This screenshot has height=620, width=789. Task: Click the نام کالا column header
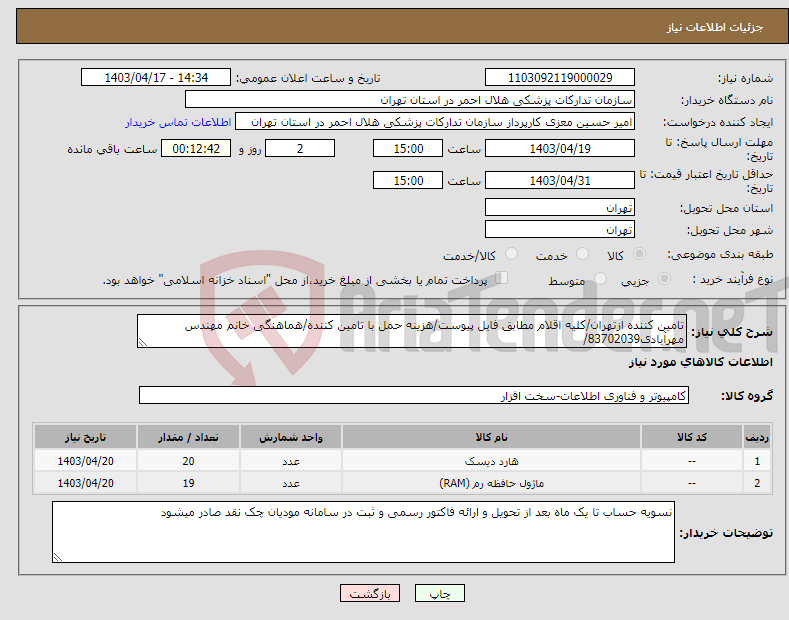point(491,437)
